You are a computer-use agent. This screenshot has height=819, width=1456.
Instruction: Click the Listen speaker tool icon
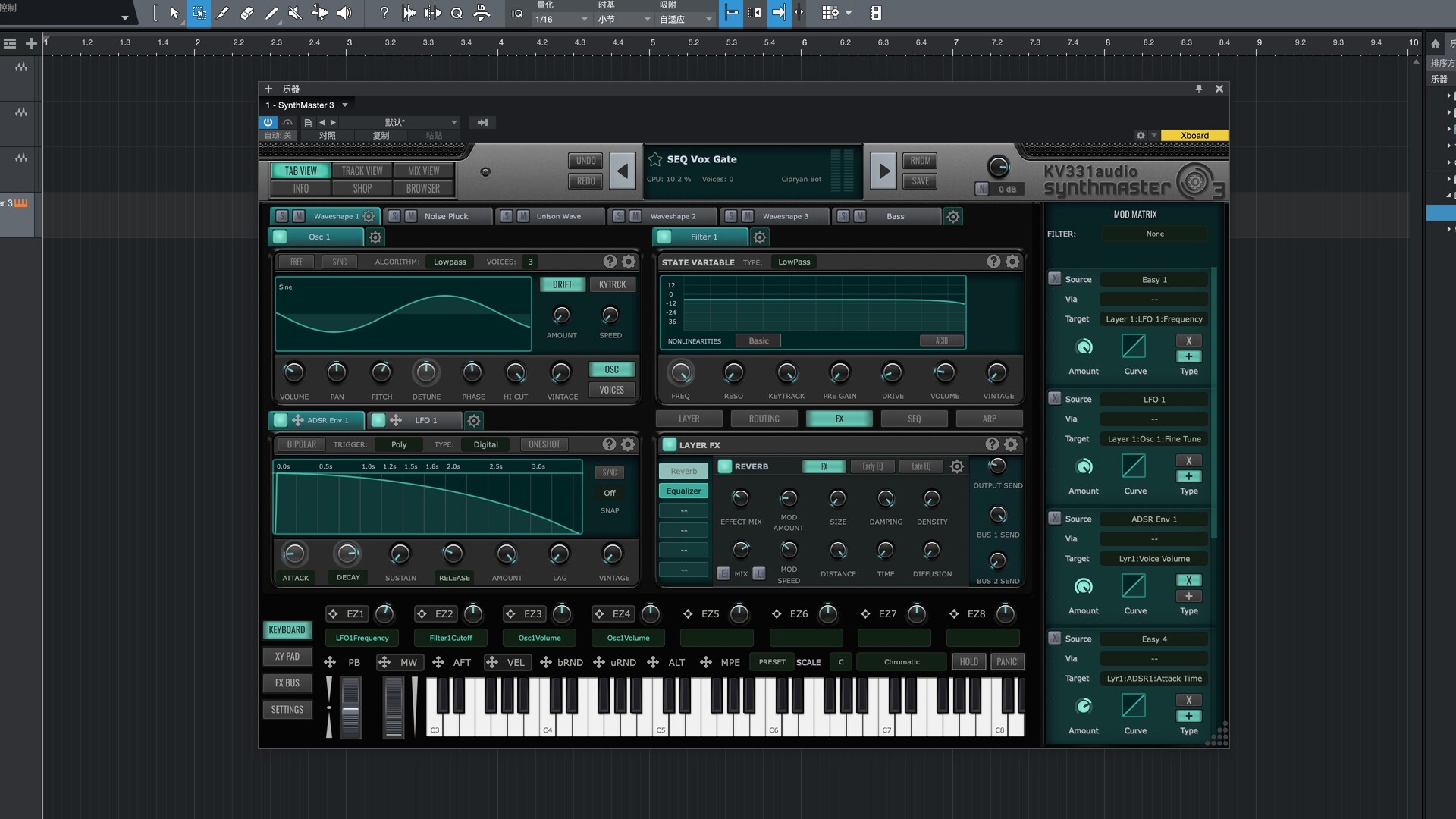tap(344, 13)
